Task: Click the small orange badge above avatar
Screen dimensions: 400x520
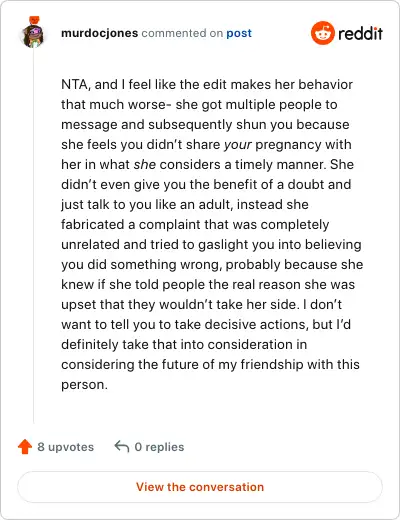Action: (x=34, y=19)
